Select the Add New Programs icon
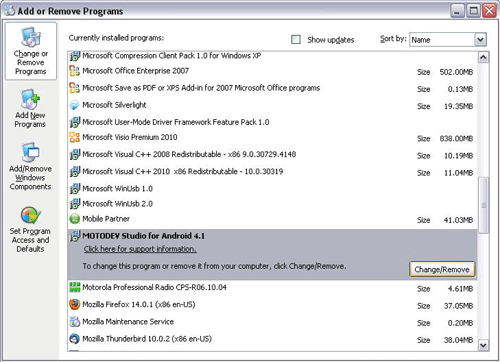500x362 pixels. 30,99
